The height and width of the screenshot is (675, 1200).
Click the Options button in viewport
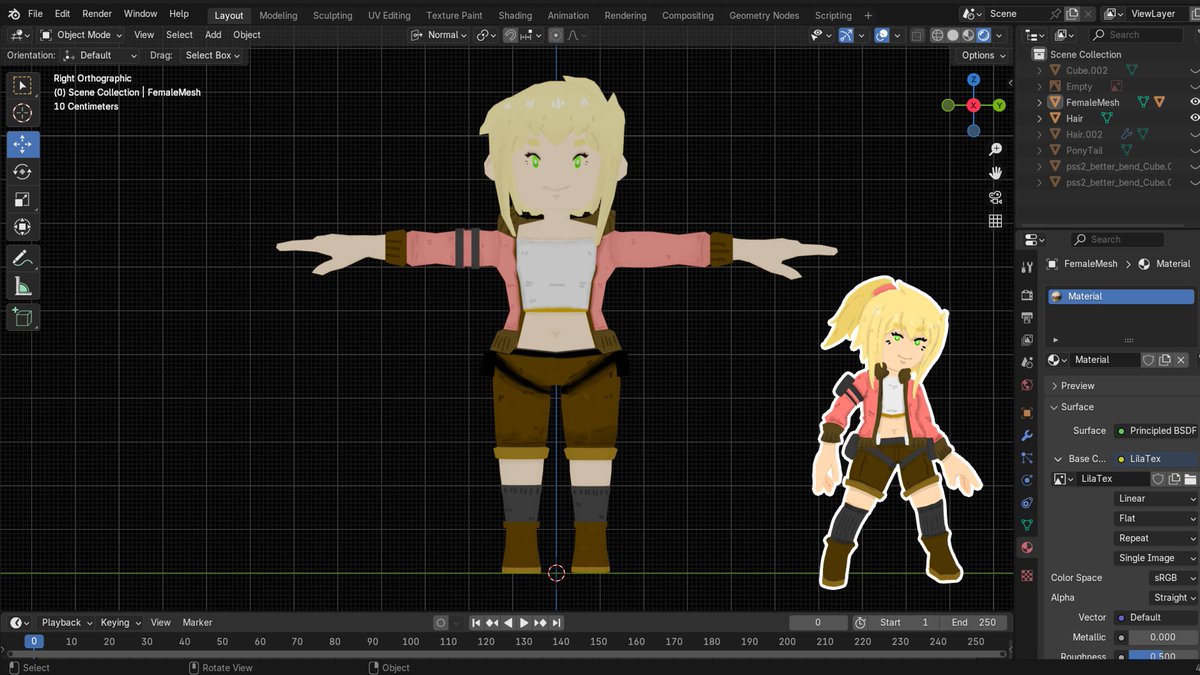coord(983,55)
